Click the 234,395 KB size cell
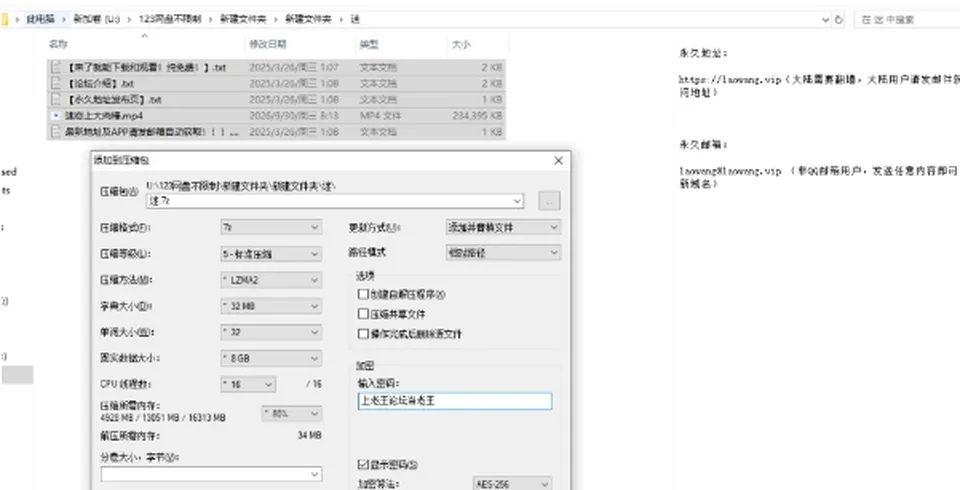This screenshot has height=490, width=960. (x=478, y=115)
